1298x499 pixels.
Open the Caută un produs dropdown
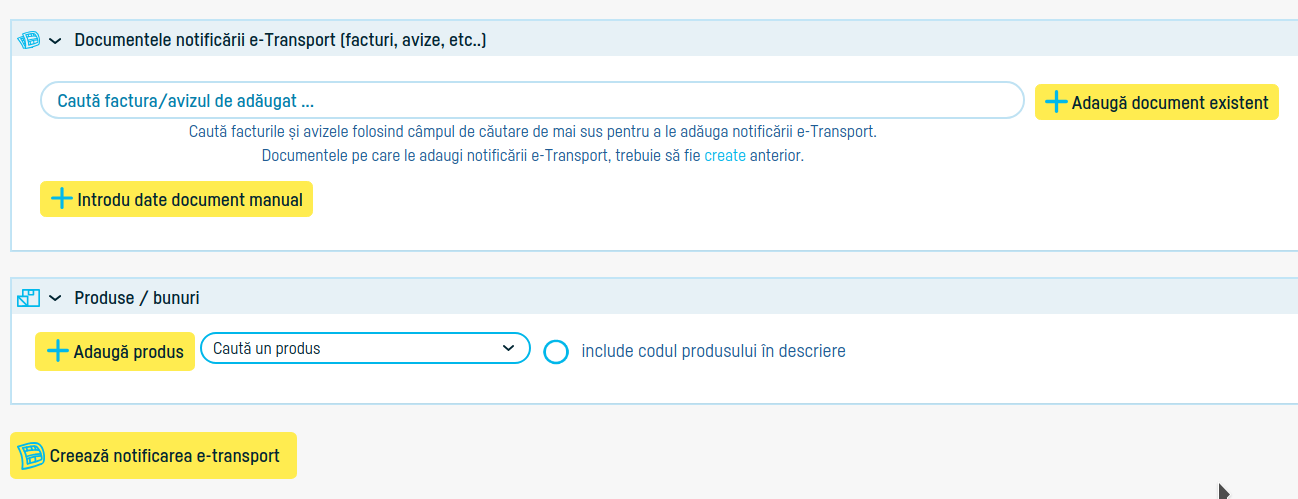365,348
